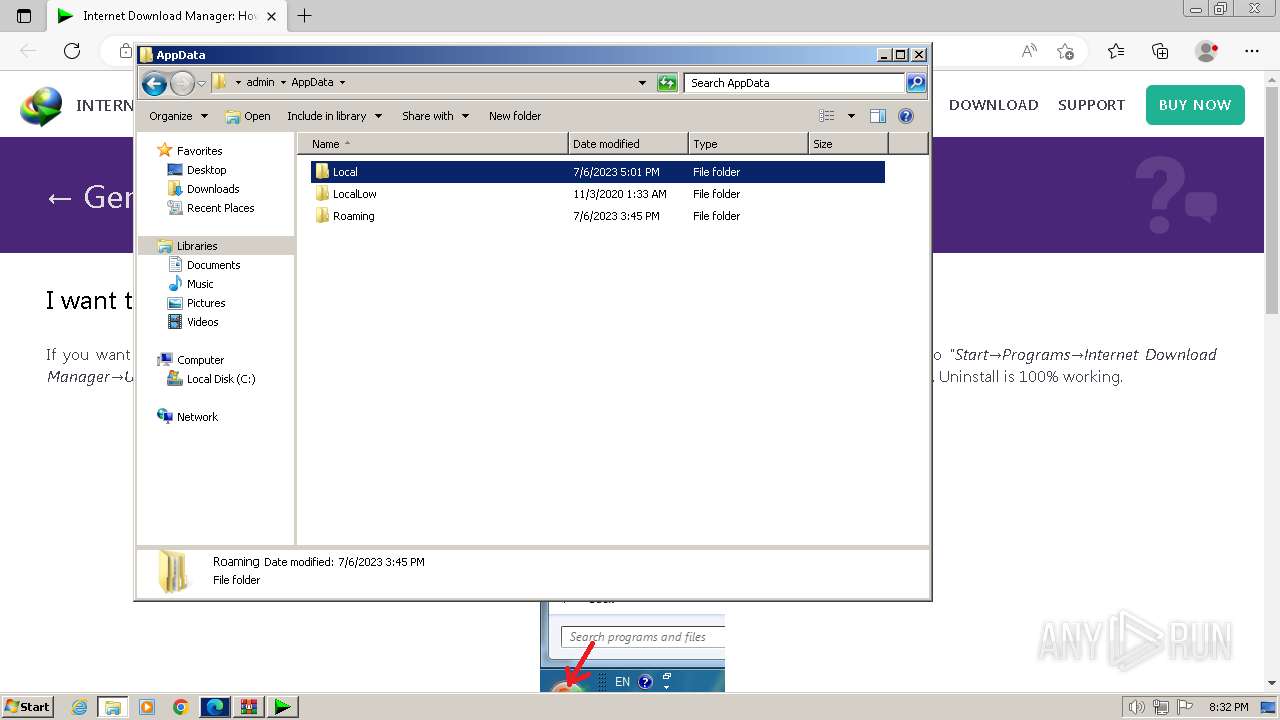Sort by the Type column header
The image size is (1280, 720).
coord(748,144)
